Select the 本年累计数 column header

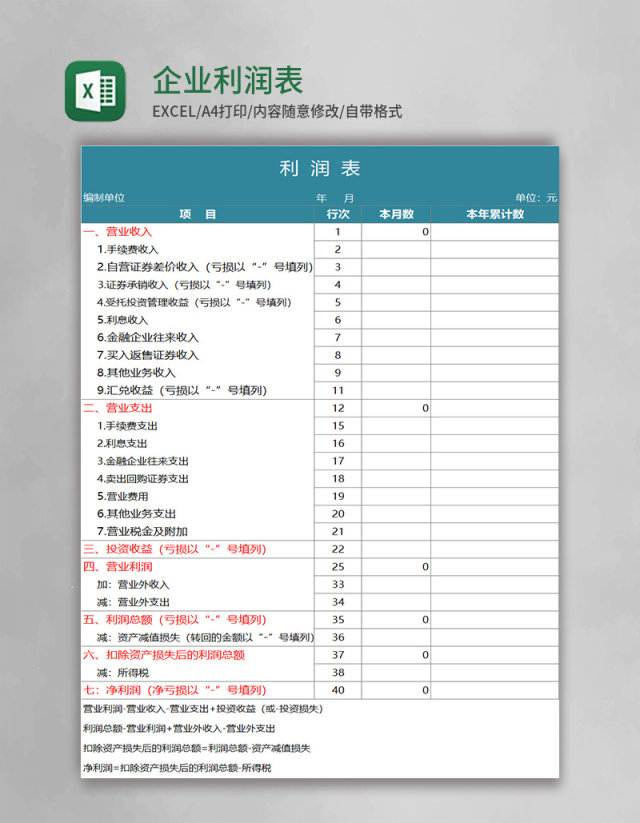pyautogui.click(x=495, y=214)
